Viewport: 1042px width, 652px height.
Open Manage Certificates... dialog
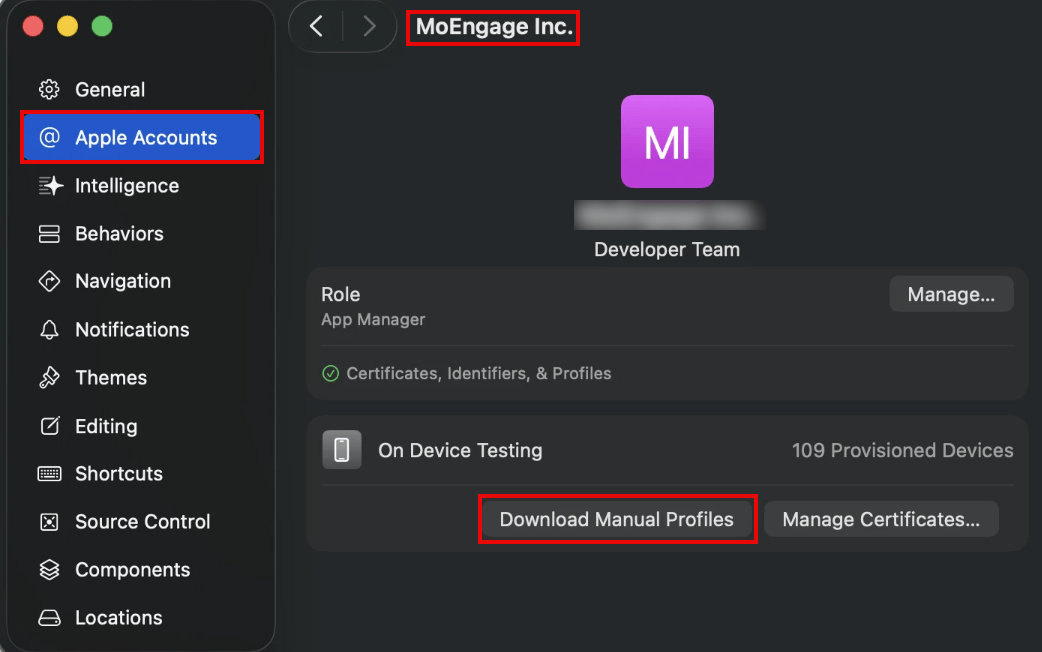click(881, 519)
